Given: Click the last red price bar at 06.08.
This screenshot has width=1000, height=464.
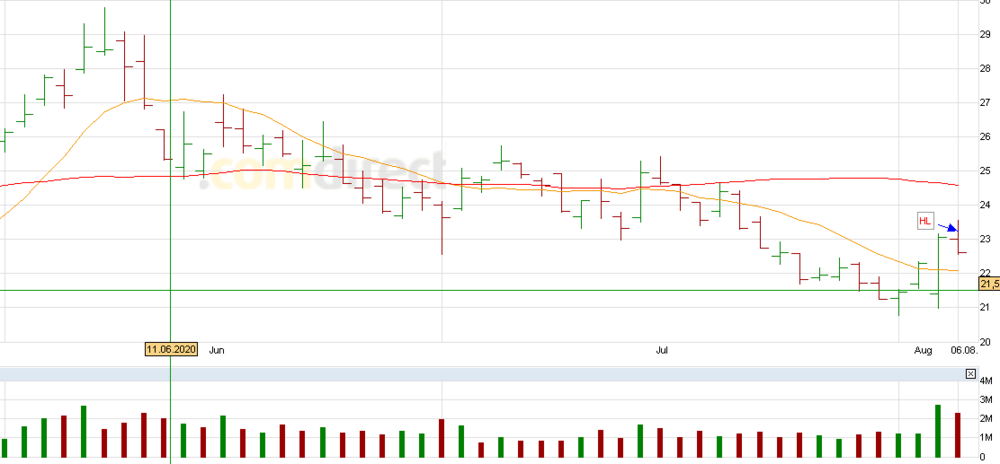Looking at the screenshot, I should 958,238.
